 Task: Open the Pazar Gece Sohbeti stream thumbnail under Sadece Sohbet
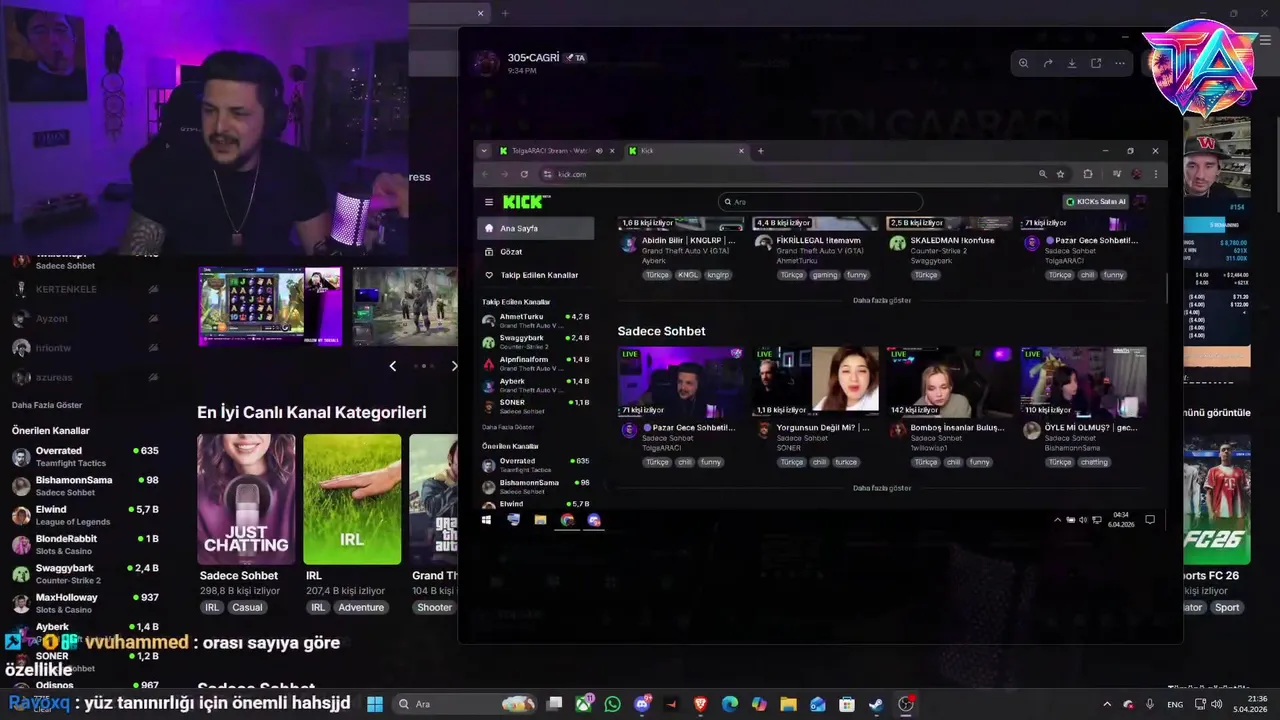pos(681,382)
